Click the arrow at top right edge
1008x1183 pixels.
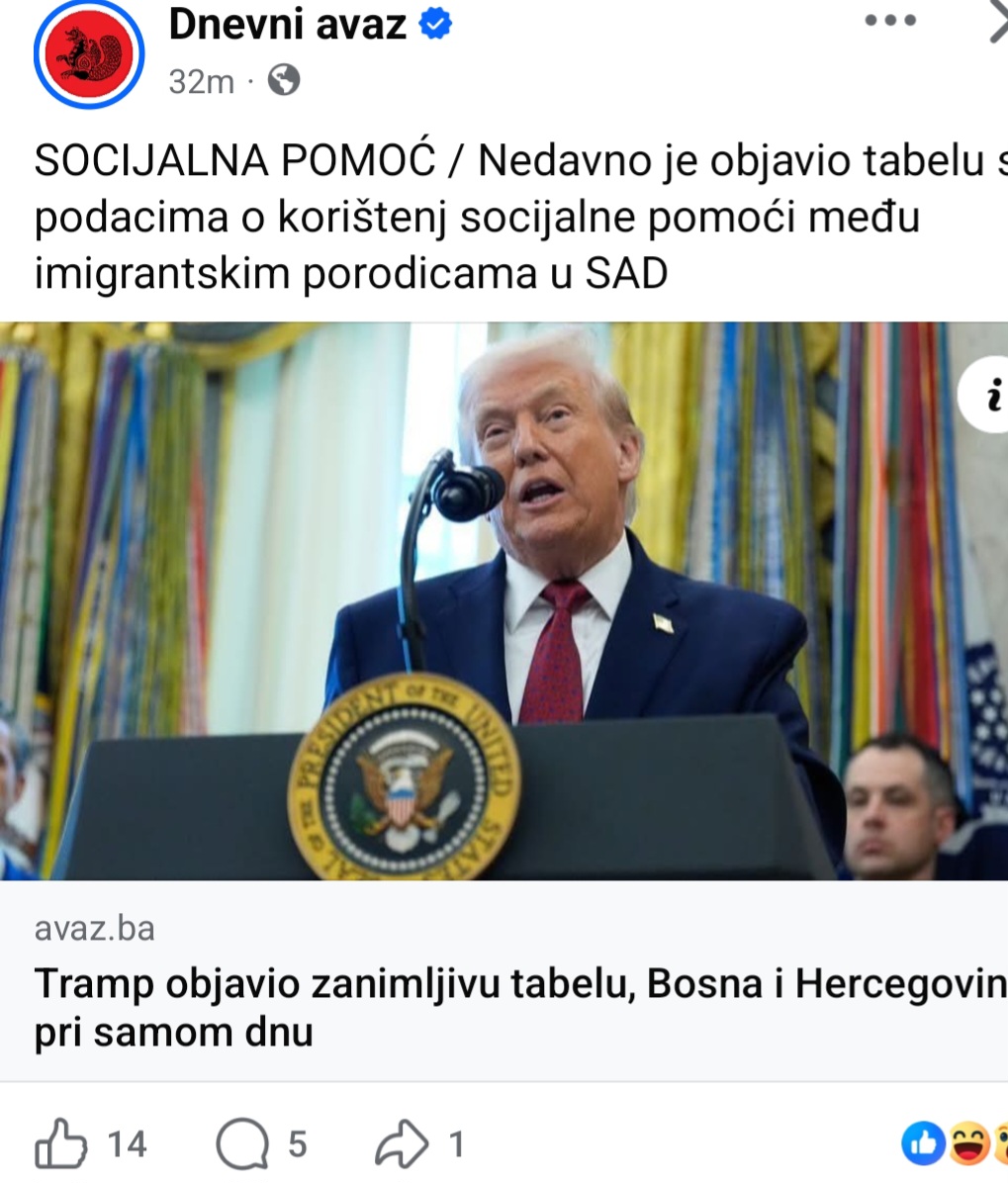coord(999,23)
